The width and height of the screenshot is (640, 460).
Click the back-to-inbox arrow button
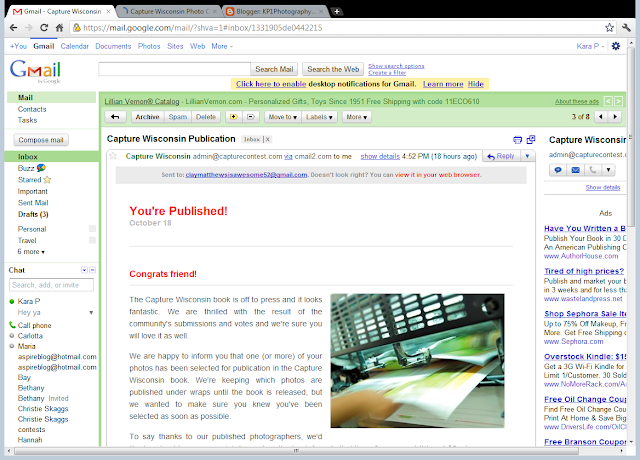(x=115, y=117)
